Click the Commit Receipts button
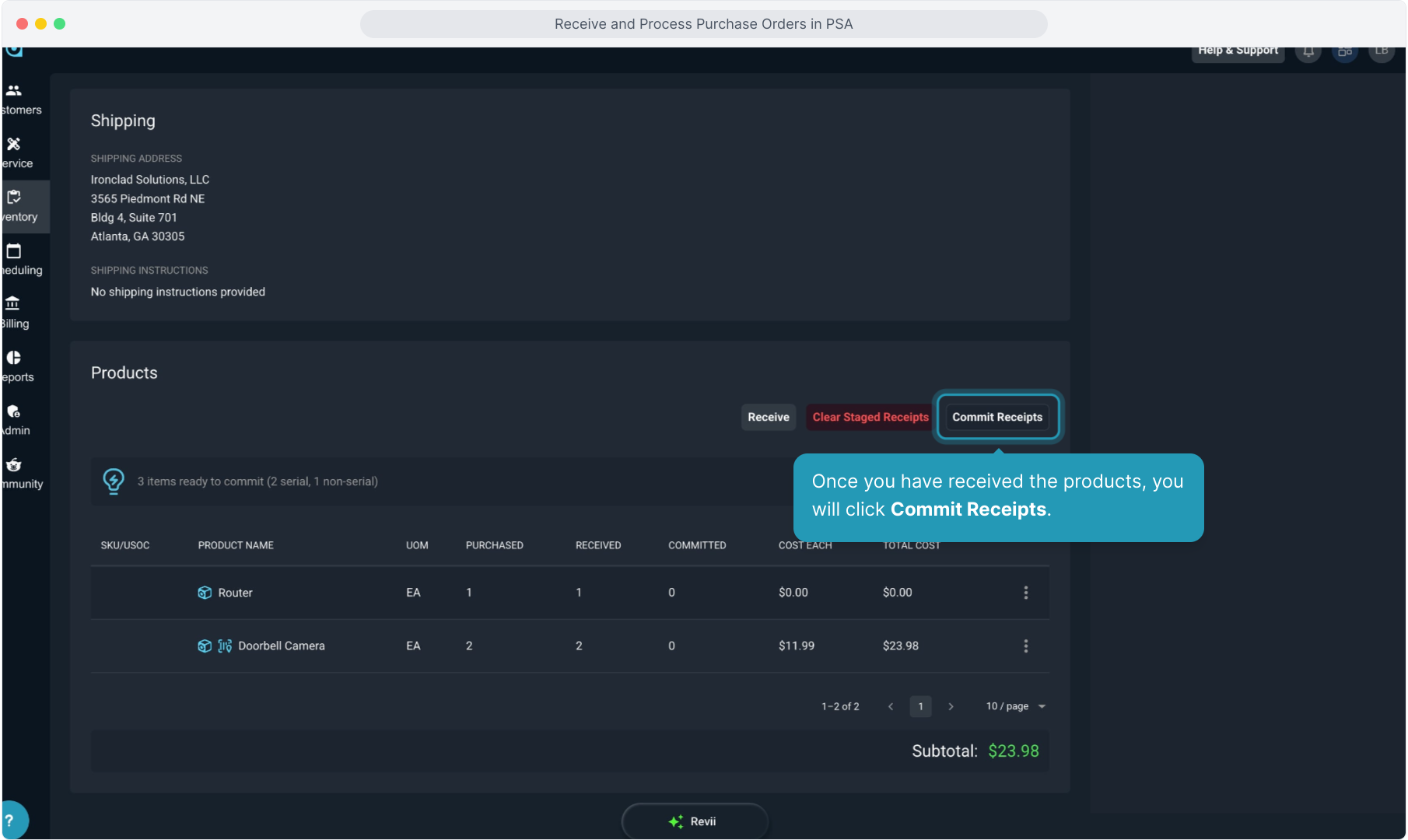Image resolution: width=1408 pixels, height=840 pixels. coord(996,417)
